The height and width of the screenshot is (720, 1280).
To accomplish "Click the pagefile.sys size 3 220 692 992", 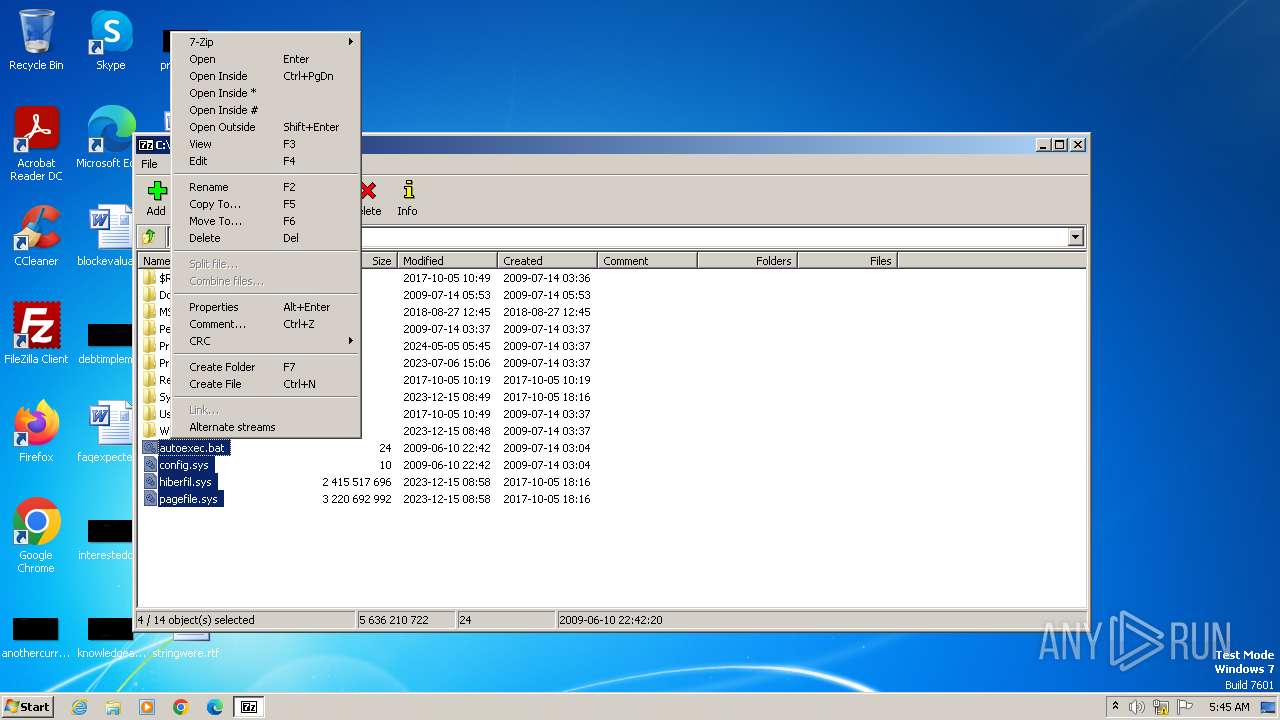I will click(x=356, y=499).
